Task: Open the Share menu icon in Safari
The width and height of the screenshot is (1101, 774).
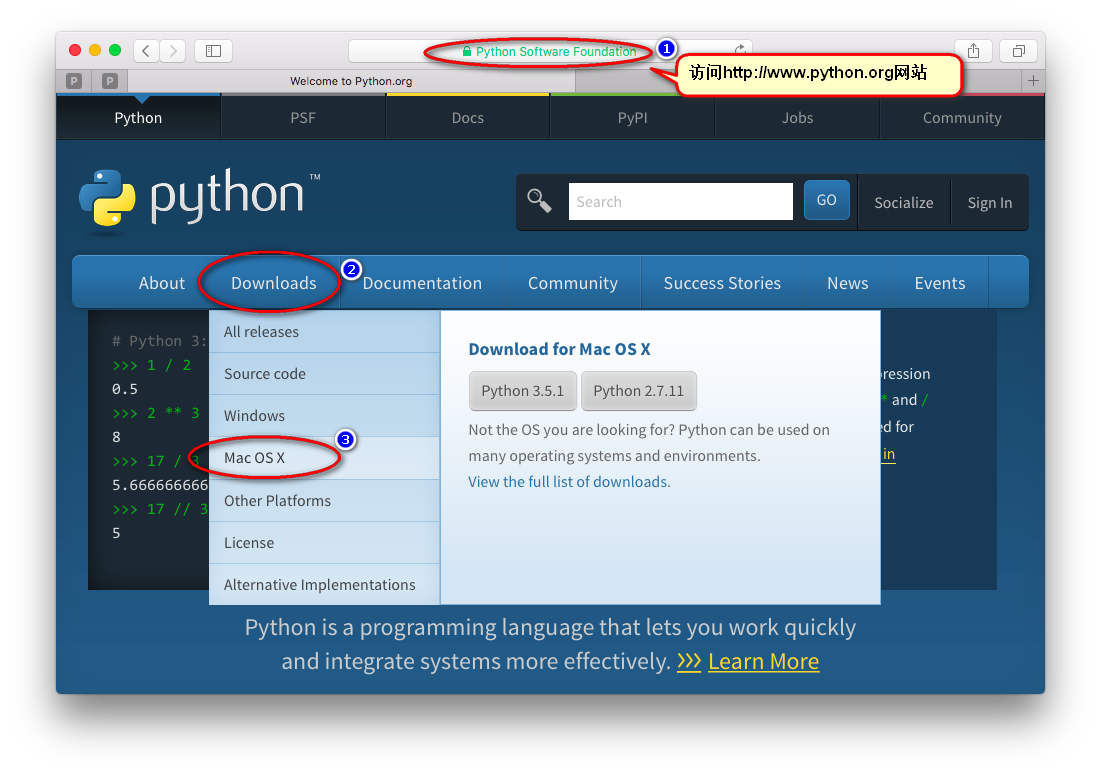Action: [973, 50]
